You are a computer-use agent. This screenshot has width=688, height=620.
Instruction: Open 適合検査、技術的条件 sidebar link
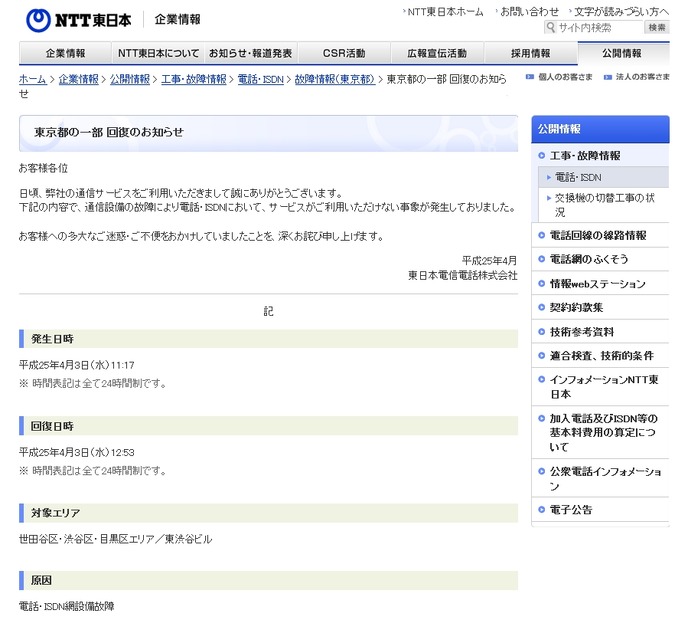click(602, 355)
